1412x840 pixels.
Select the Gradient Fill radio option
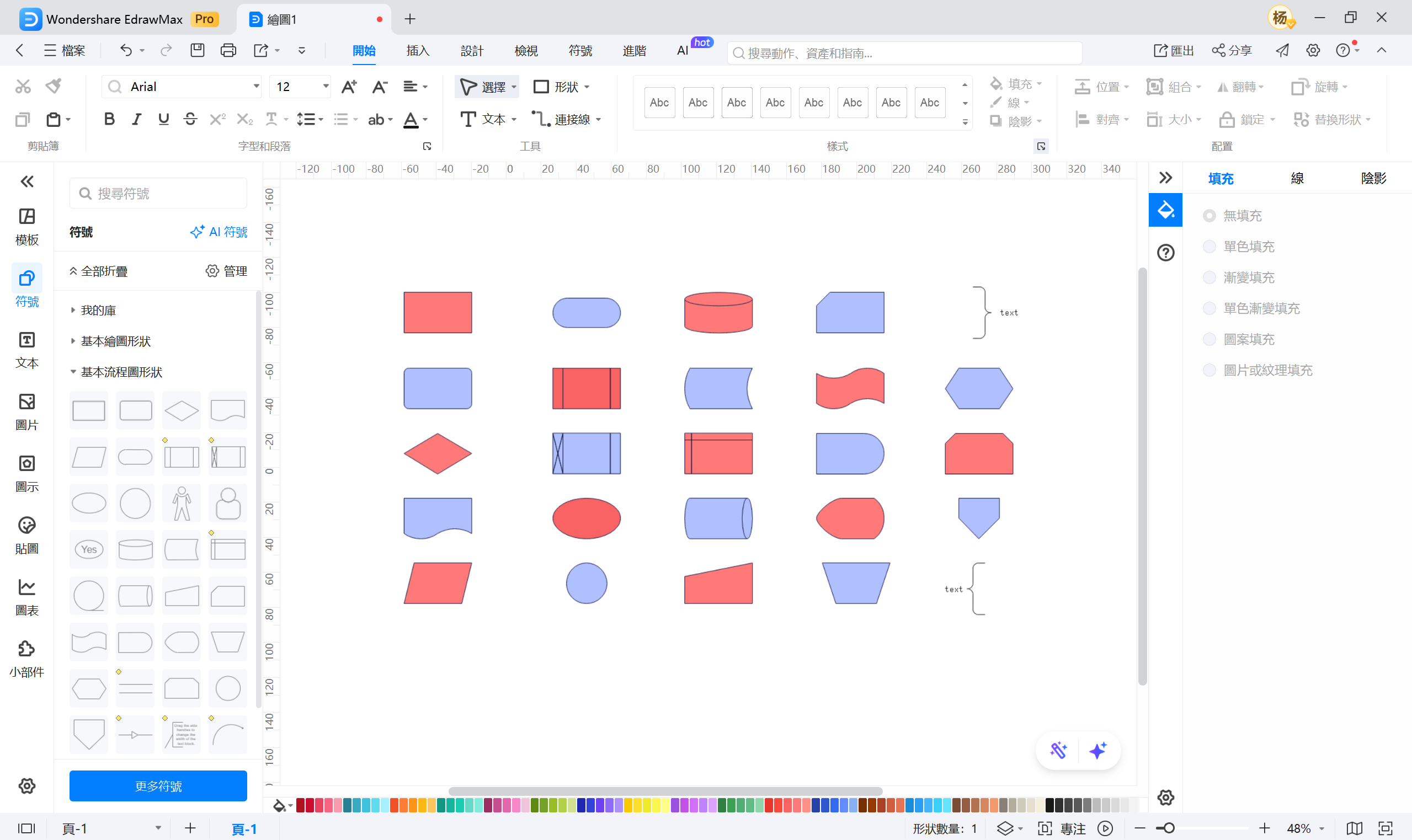pyautogui.click(x=1209, y=277)
